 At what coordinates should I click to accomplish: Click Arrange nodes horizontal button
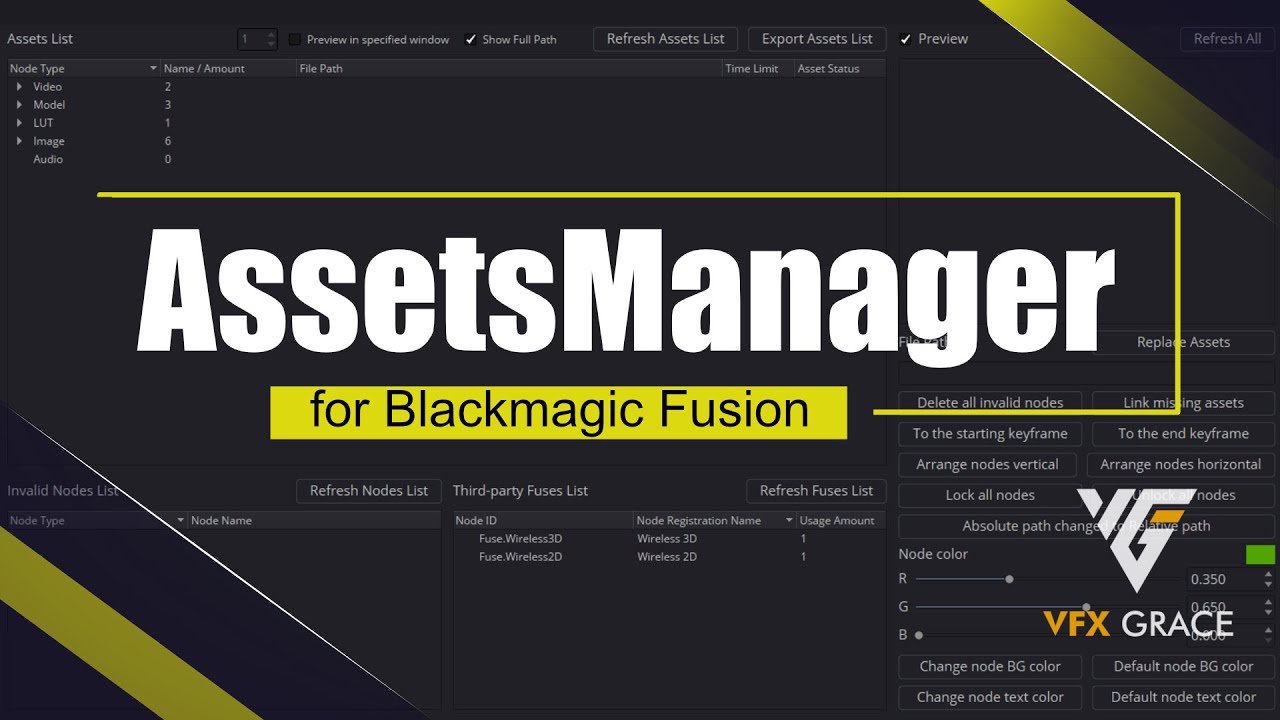[x=1180, y=465]
